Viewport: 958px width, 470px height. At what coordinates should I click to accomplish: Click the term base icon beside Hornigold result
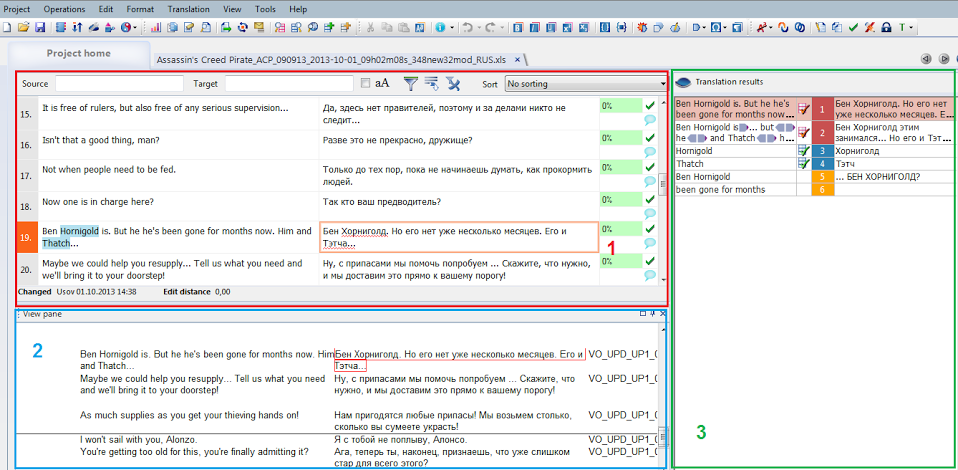click(x=803, y=150)
